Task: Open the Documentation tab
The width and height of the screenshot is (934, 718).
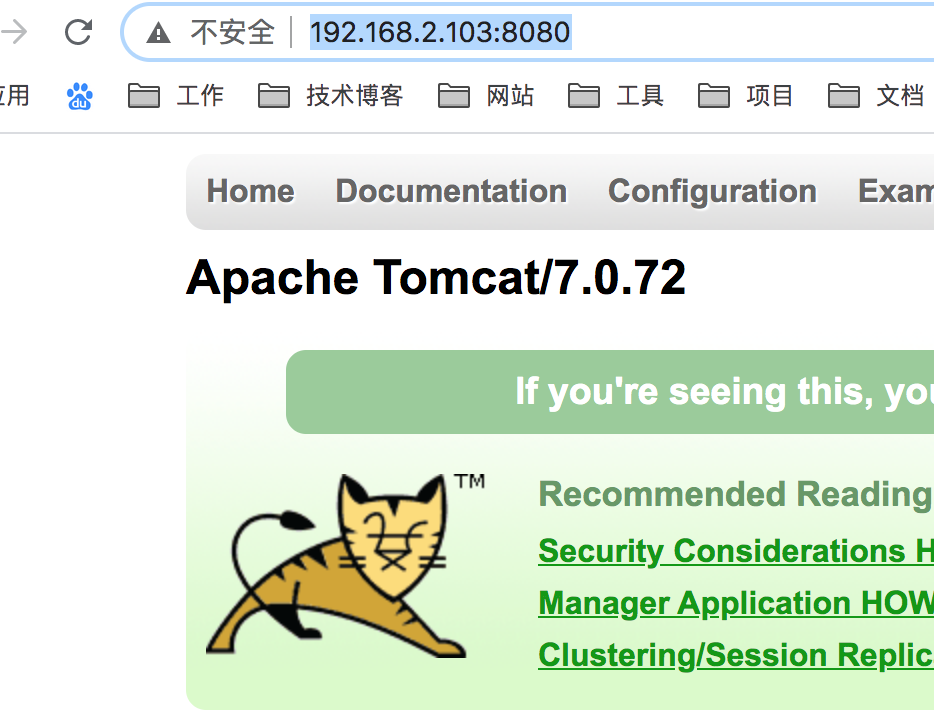Action: (451, 191)
